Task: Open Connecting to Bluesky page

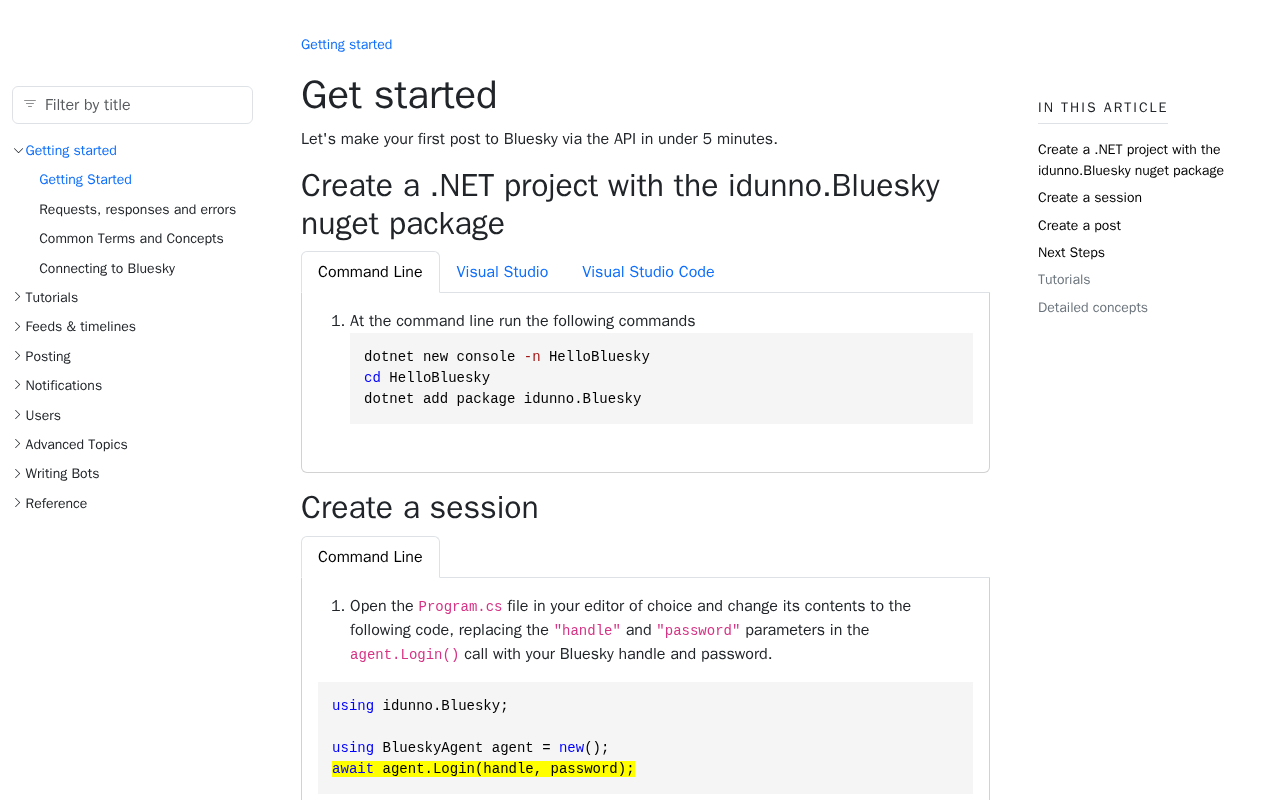Action: 107,269
